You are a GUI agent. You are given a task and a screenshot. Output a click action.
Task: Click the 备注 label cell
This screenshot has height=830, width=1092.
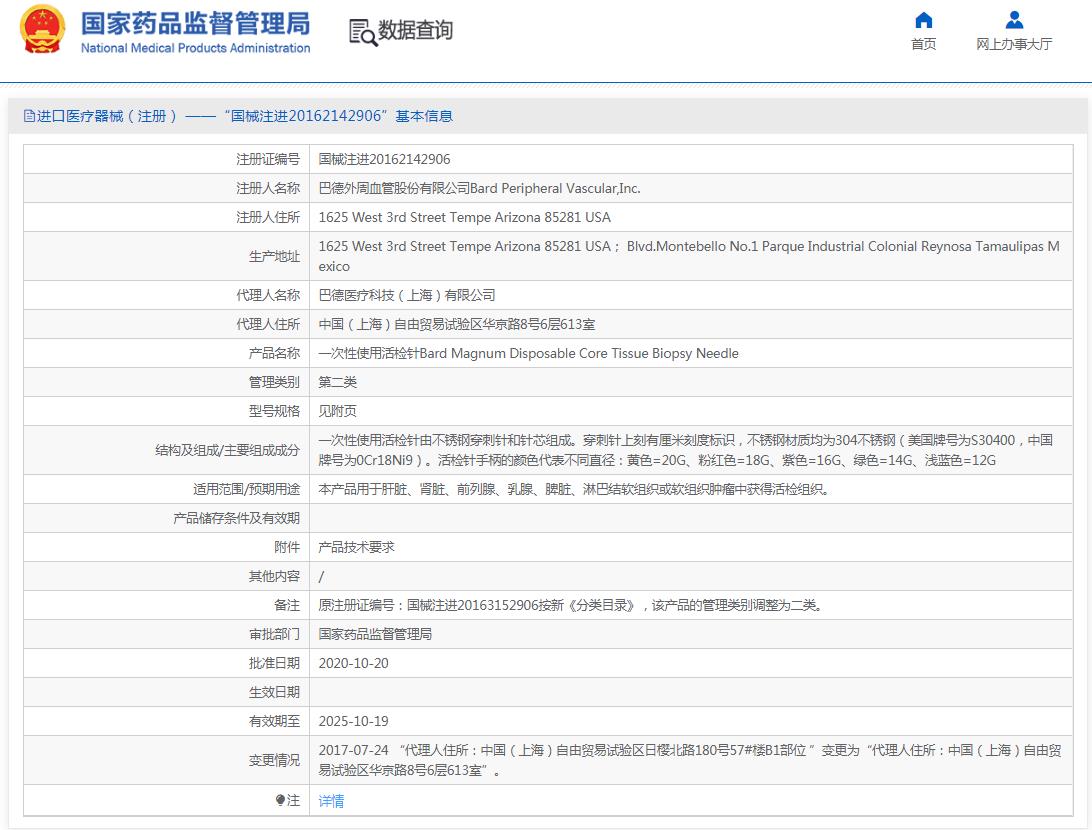pos(166,605)
